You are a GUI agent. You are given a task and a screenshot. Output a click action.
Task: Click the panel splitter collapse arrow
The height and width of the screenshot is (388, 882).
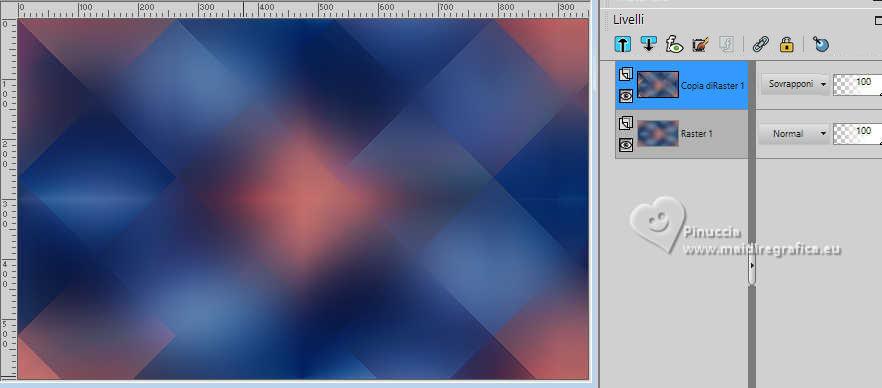[x=752, y=265]
